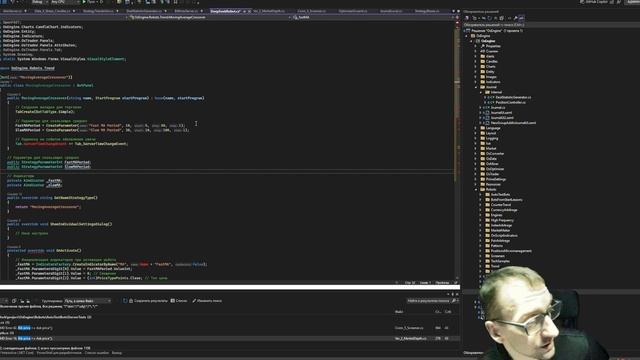640x360 pixels.
Task: Click the wrench properties icon in Solution Explorer
Action: (516, 18)
